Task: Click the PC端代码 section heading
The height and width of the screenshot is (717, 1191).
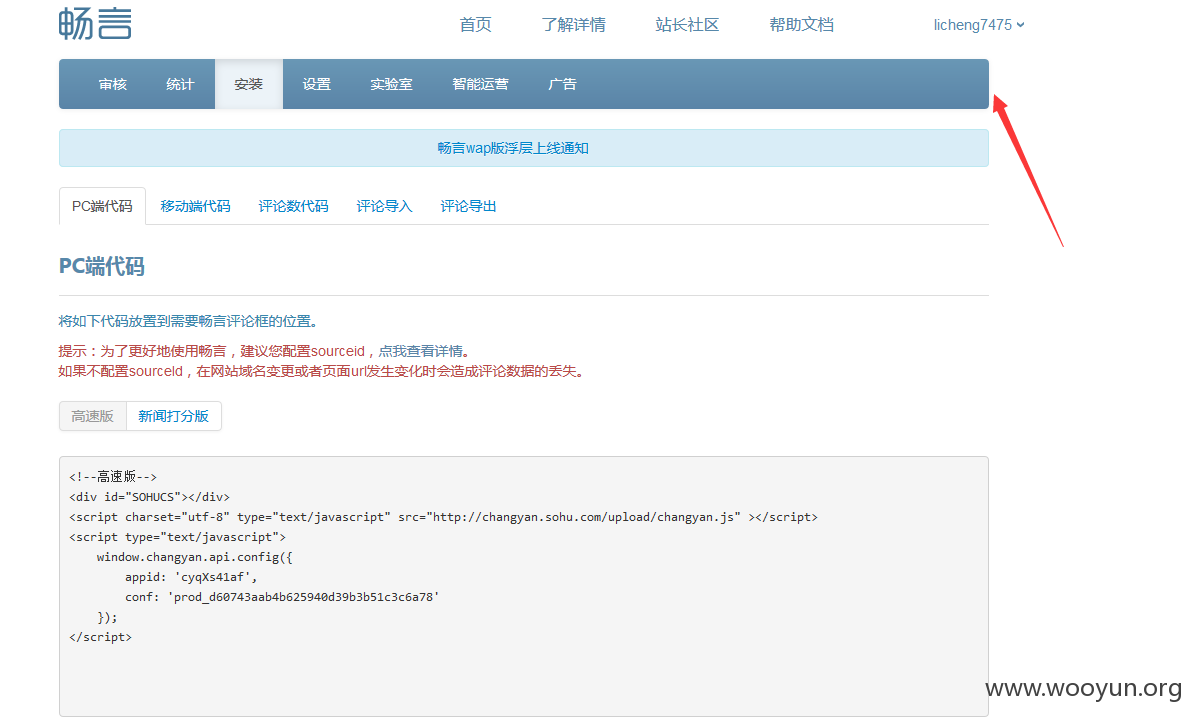Action: (x=102, y=267)
